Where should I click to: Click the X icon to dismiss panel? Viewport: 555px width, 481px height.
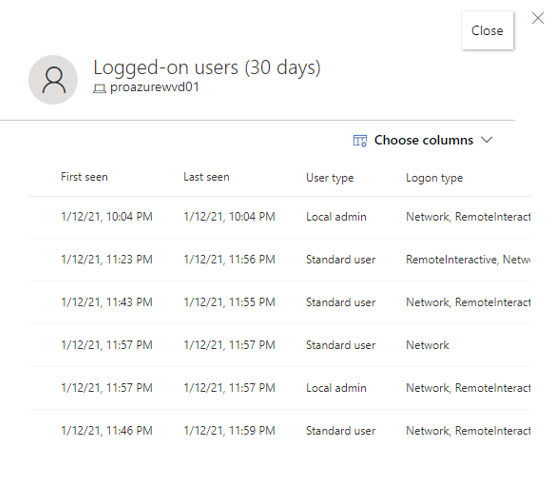[538, 18]
